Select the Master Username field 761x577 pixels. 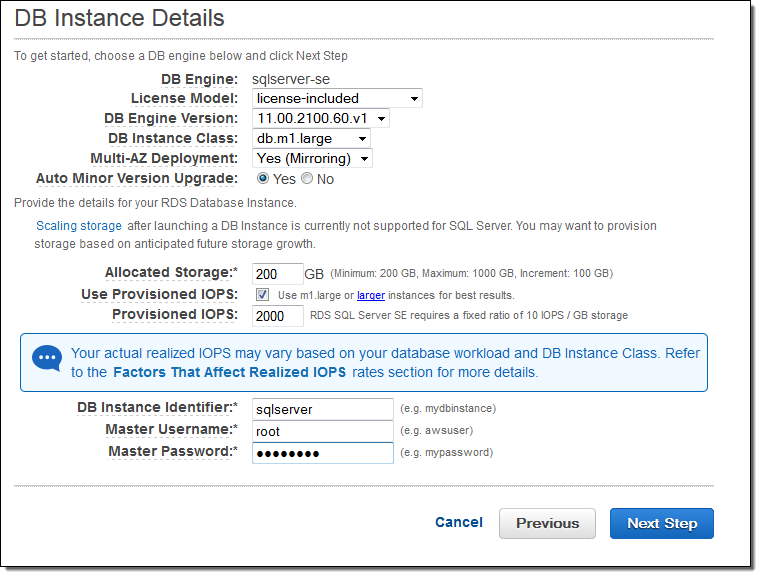point(322,431)
